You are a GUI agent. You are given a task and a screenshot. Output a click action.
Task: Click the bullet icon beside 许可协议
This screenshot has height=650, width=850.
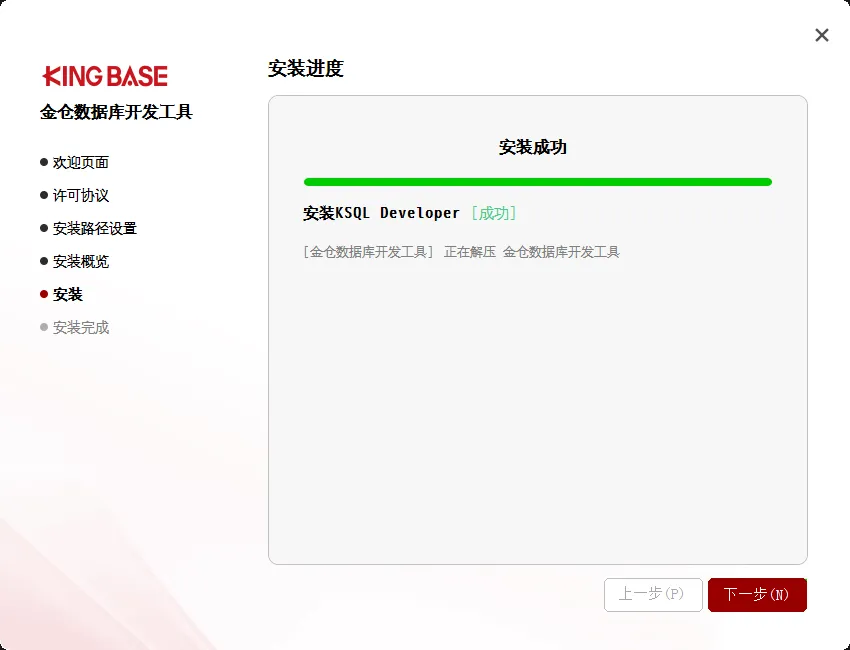coord(42,195)
